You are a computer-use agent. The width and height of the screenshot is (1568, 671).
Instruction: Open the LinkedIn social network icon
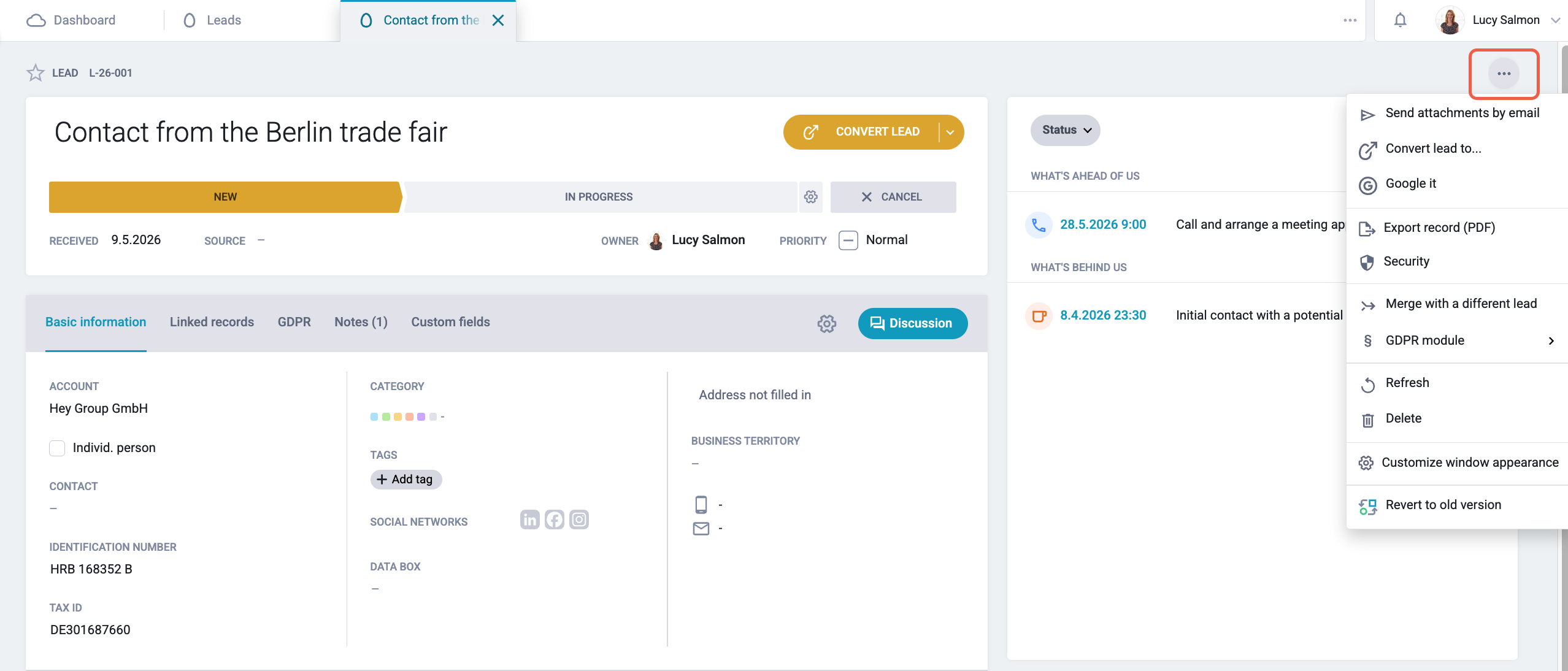point(529,520)
